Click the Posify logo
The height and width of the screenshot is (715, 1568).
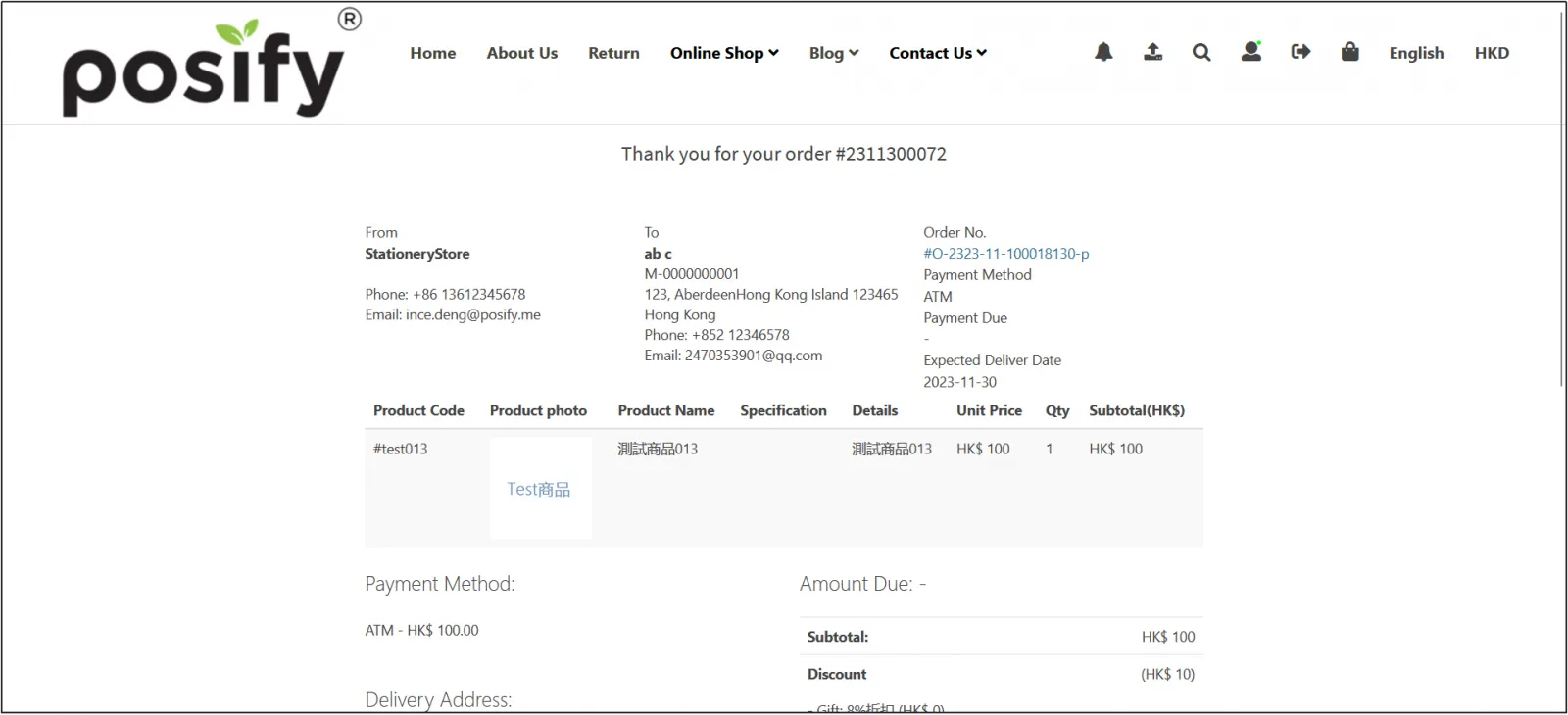pos(211,64)
